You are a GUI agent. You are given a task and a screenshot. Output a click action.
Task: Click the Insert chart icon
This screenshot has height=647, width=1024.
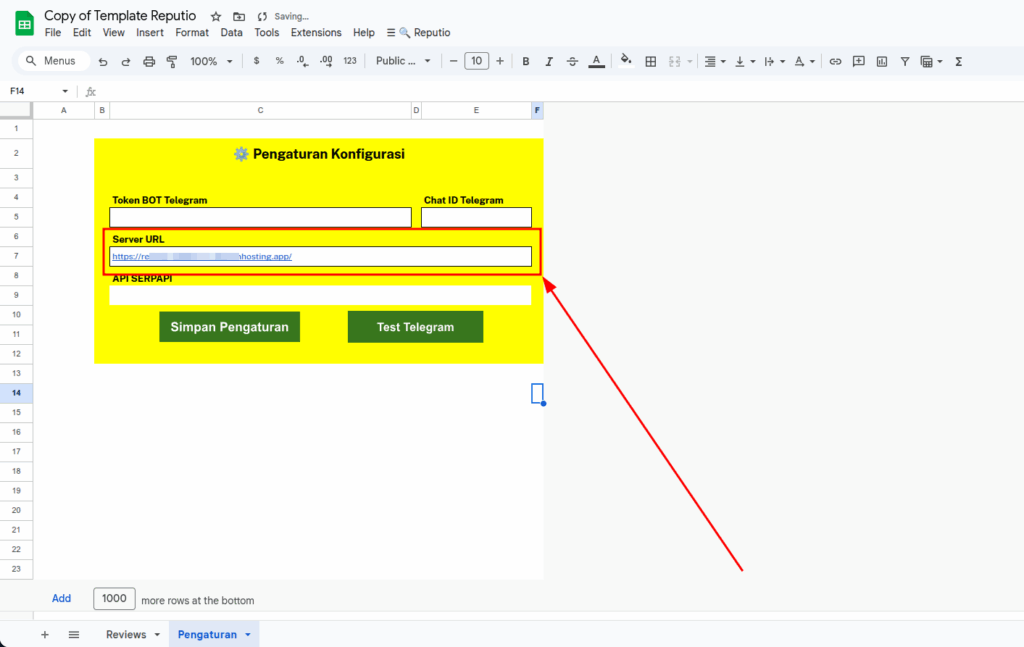pyautogui.click(x=881, y=61)
